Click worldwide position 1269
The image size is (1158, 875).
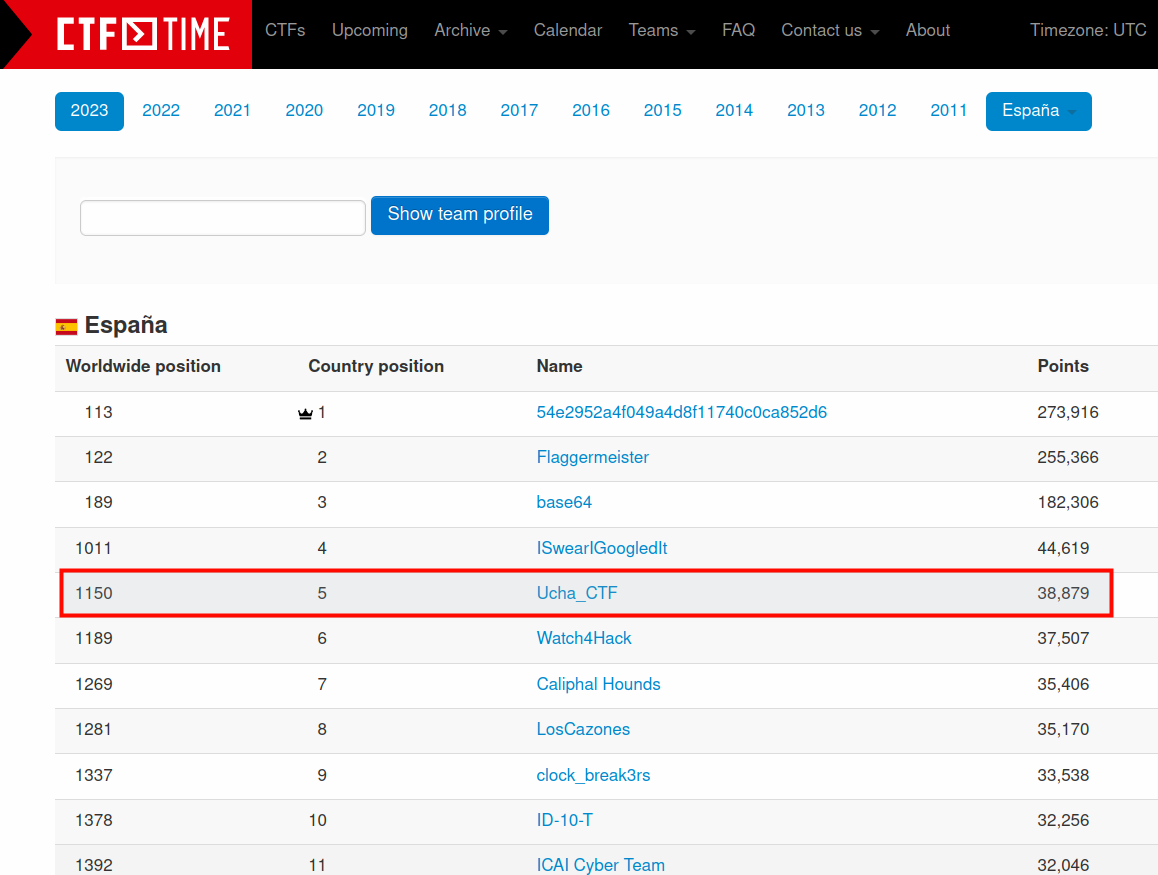(x=94, y=684)
